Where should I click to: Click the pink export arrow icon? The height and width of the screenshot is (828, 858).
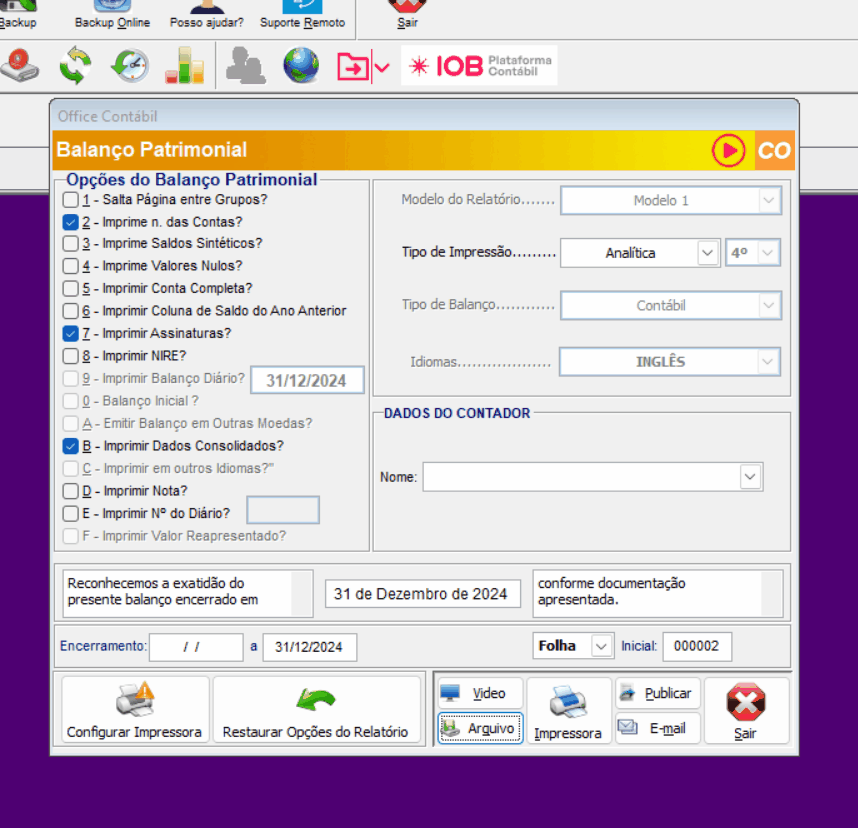353,67
